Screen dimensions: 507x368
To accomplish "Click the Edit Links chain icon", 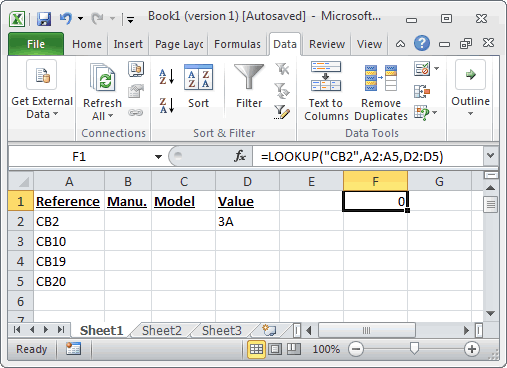I will (136, 113).
